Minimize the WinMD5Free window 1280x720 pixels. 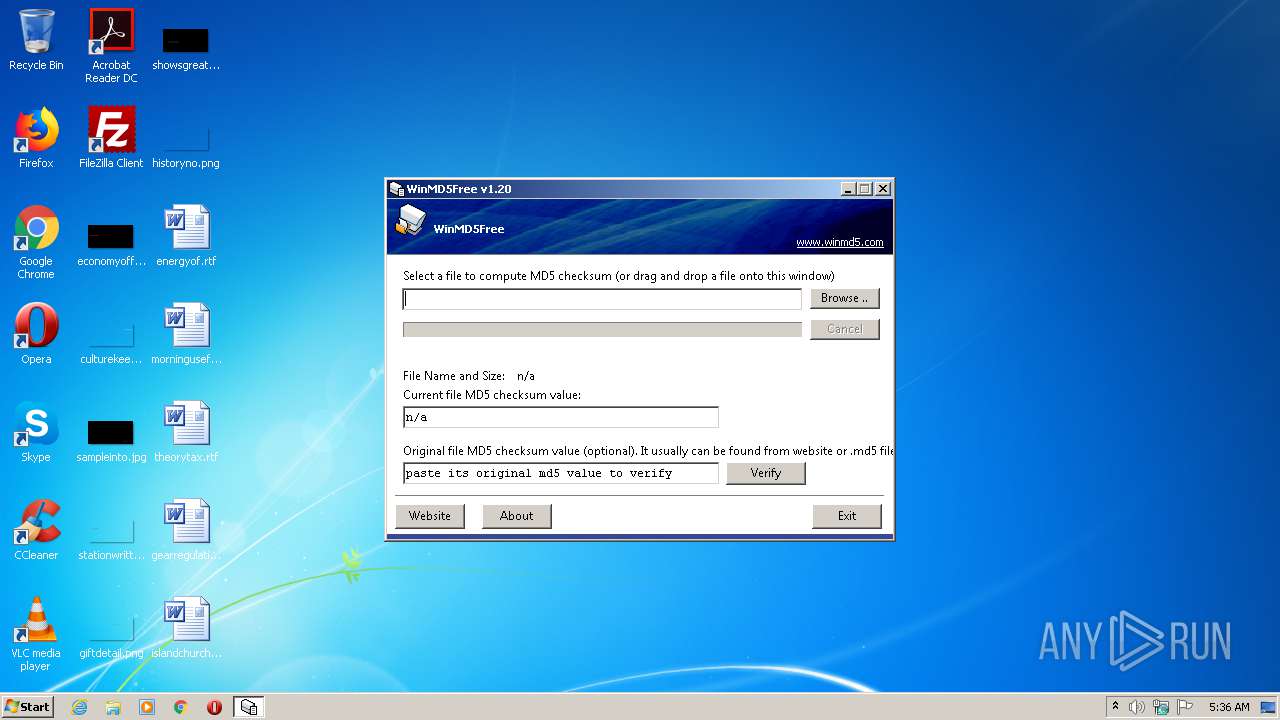point(848,189)
